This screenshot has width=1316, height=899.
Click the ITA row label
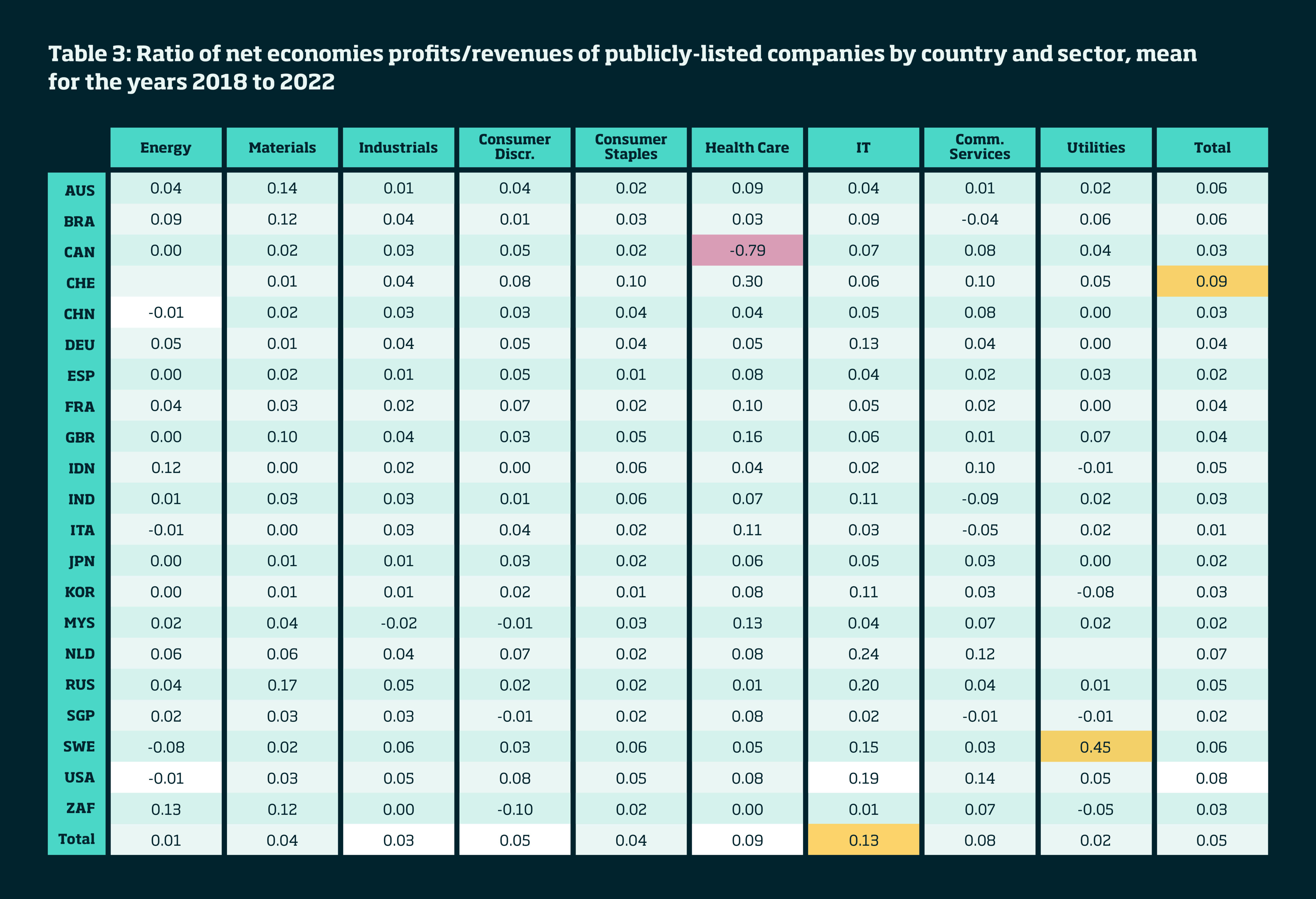pos(83,531)
